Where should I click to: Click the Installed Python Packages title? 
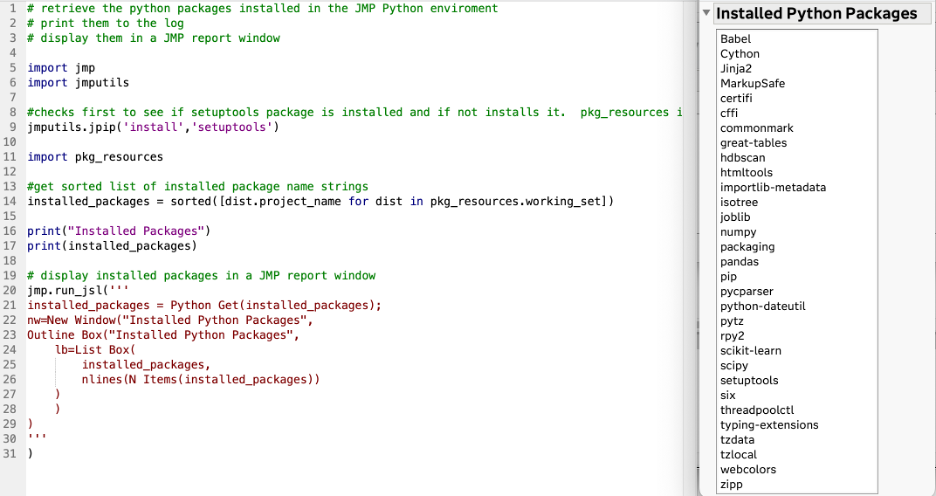point(816,14)
